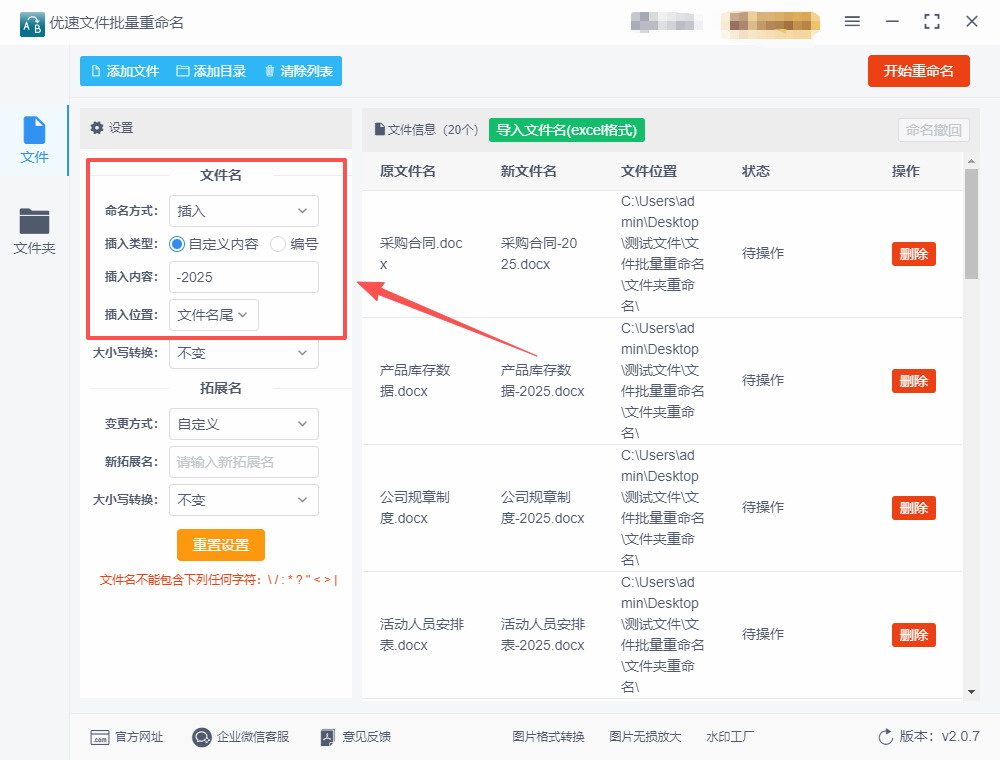
Task: Click the file list vertical scrollbar
Action: 971,224
